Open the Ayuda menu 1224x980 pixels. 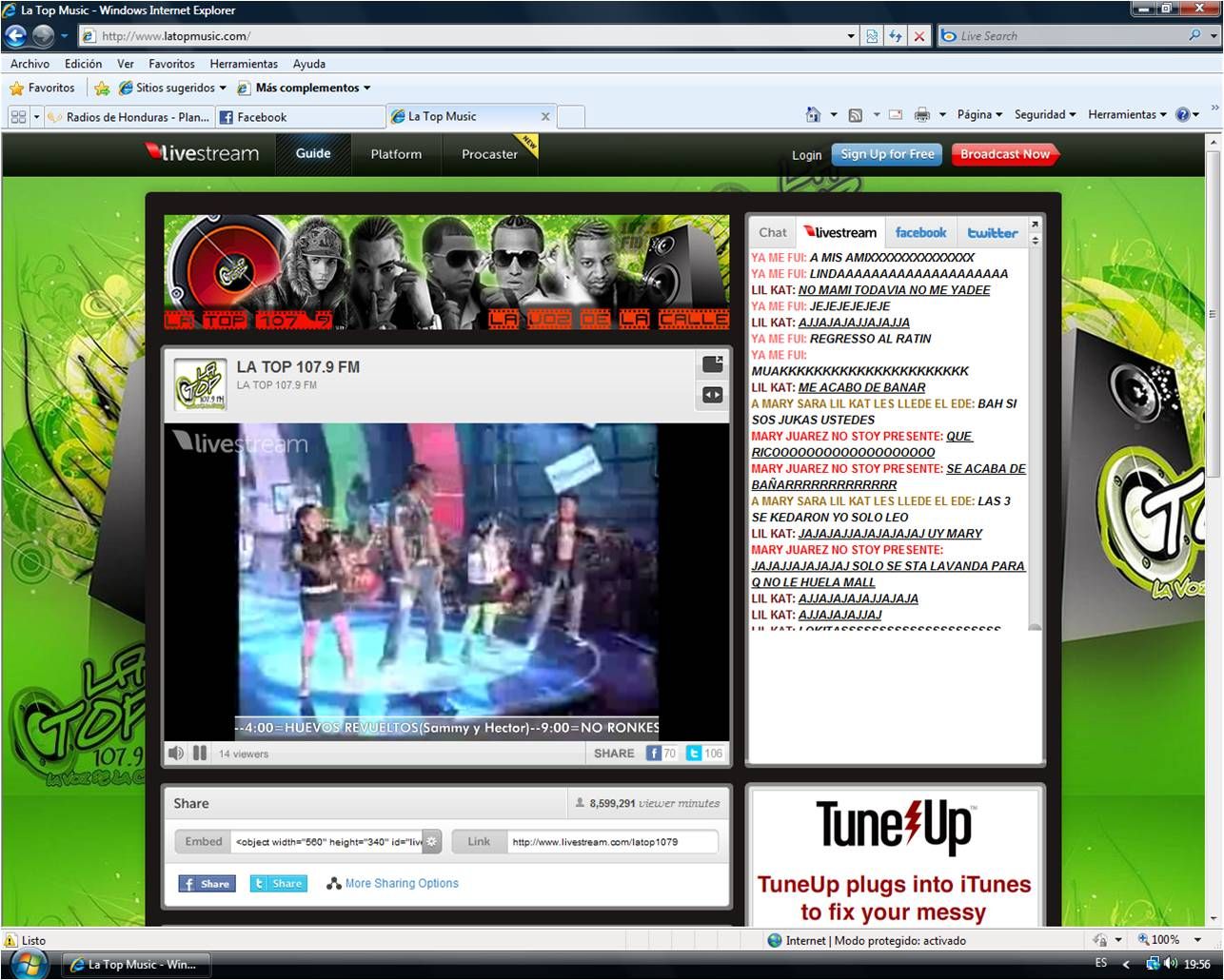click(x=308, y=64)
